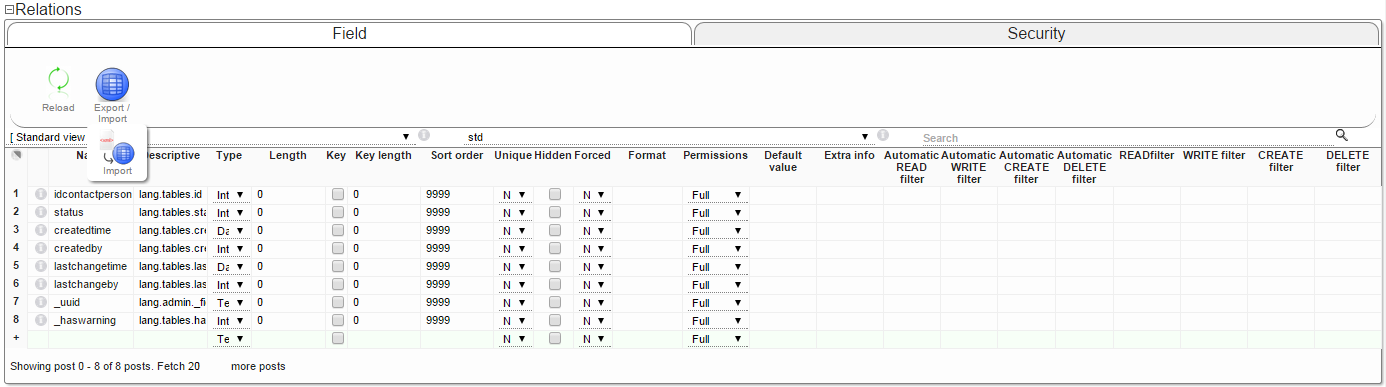Image resolution: width=1386 pixels, height=387 pixels.
Task: Select the _haswarning name cell
Action: point(92,321)
